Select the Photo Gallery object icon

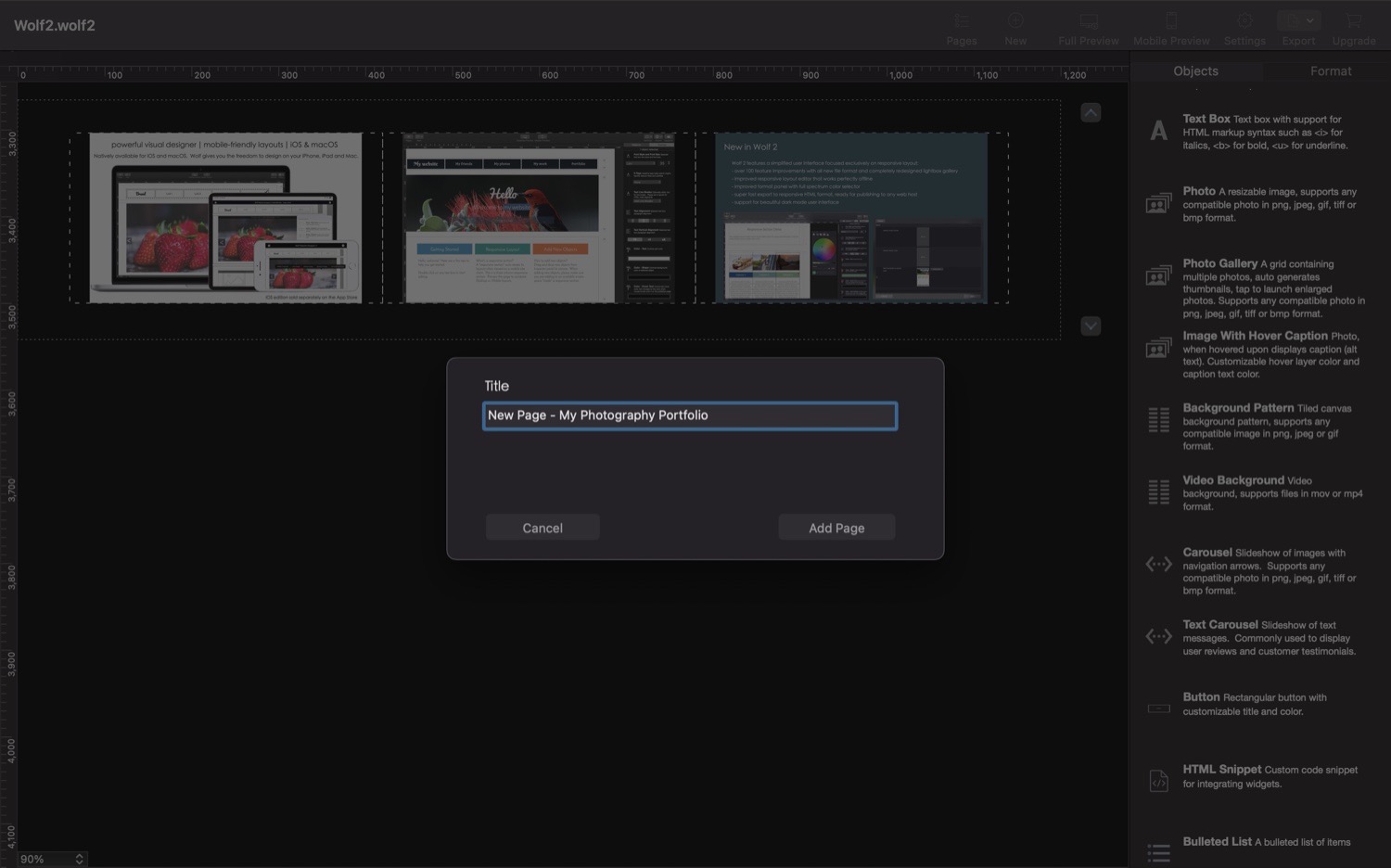(1158, 275)
